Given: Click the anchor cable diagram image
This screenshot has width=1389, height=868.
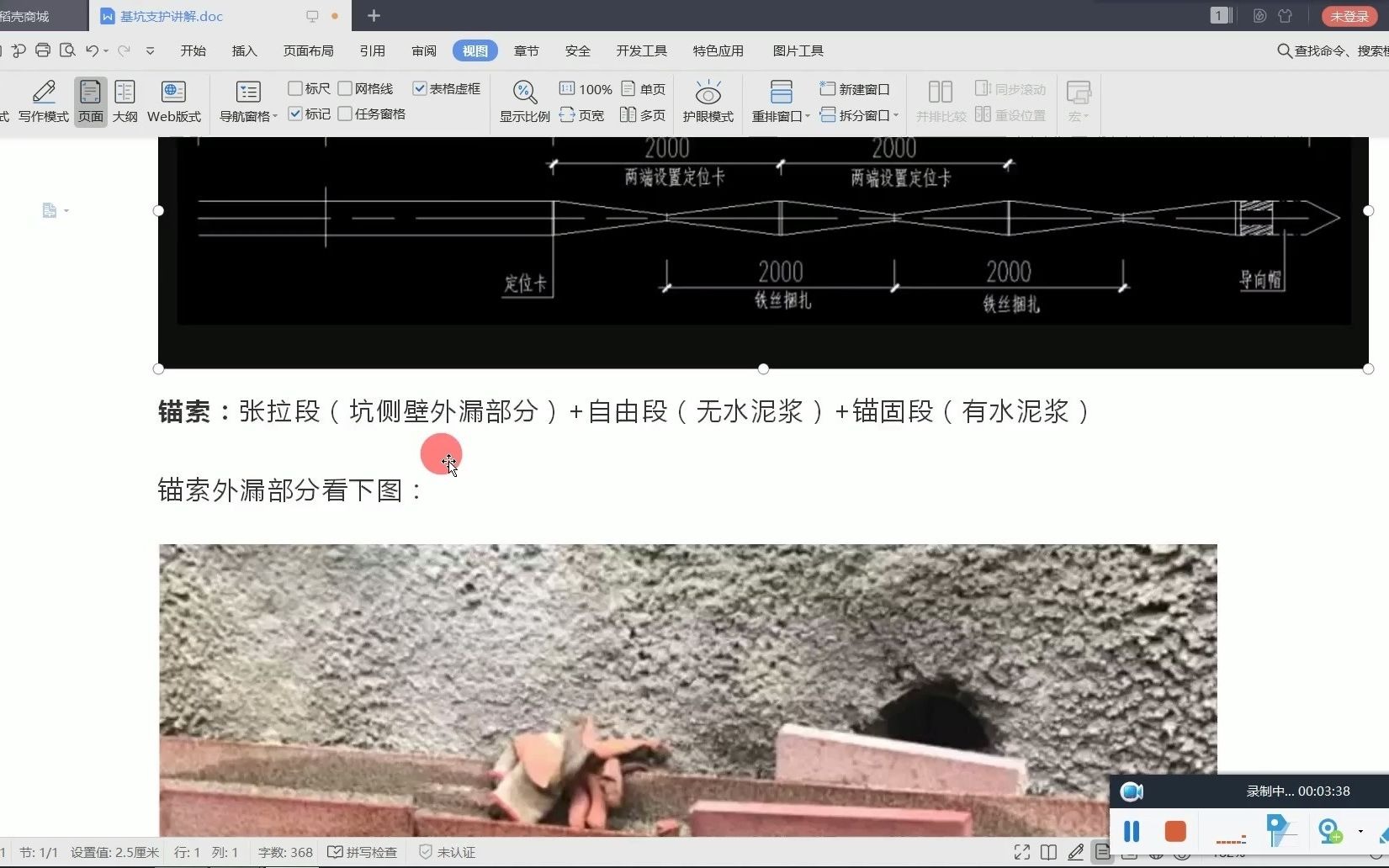Looking at the screenshot, I should click(763, 252).
